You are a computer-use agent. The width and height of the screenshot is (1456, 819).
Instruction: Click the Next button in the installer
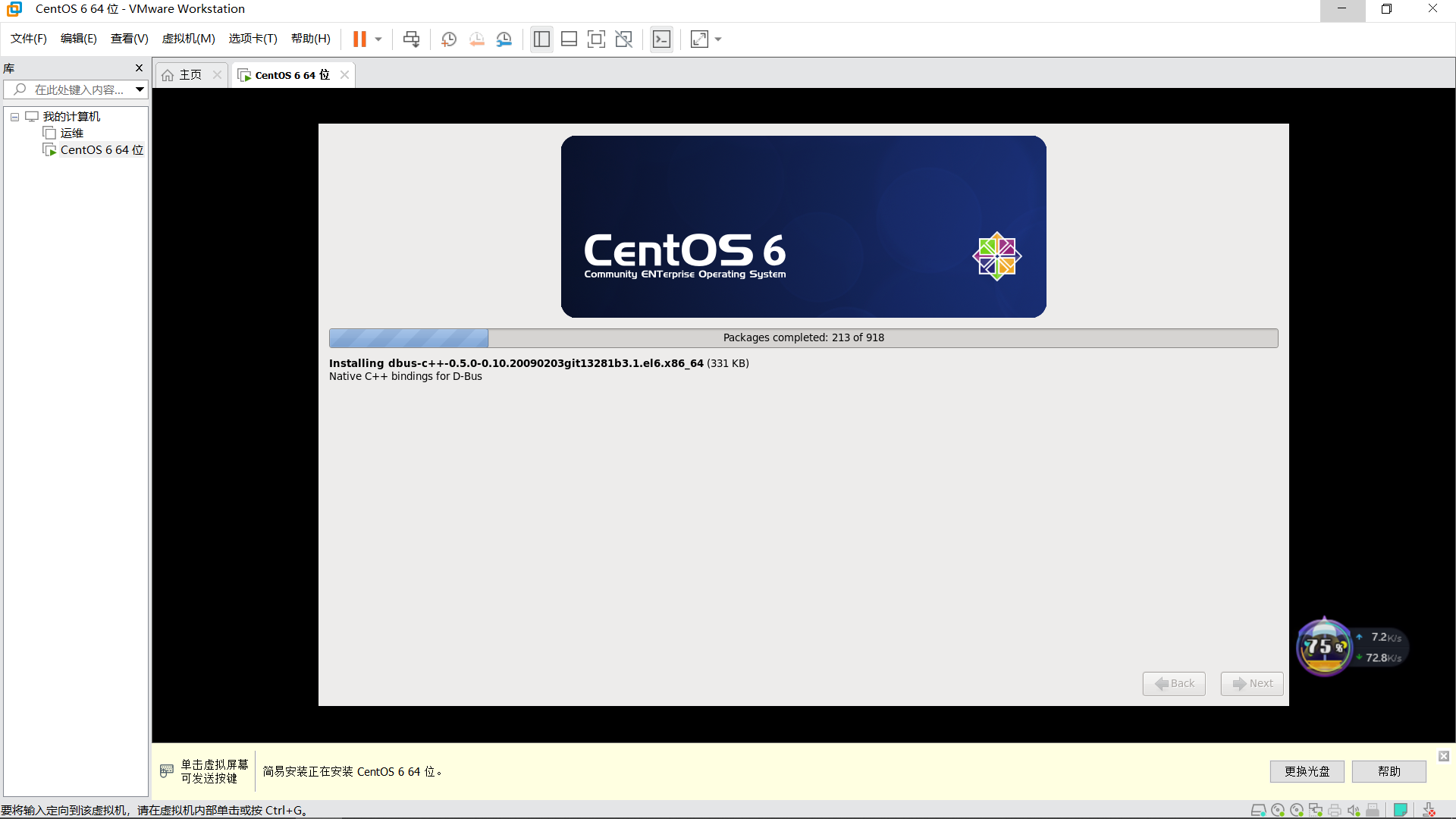click(x=1252, y=683)
